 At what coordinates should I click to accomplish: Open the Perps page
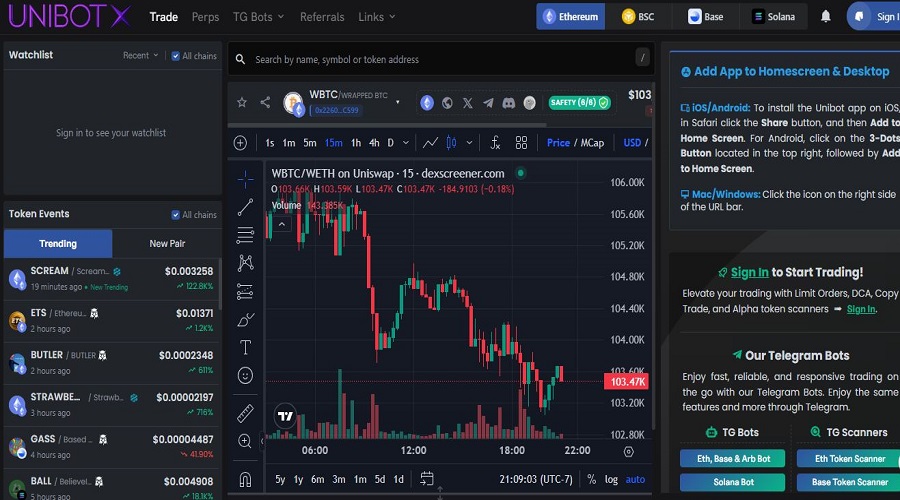coord(205,17)
